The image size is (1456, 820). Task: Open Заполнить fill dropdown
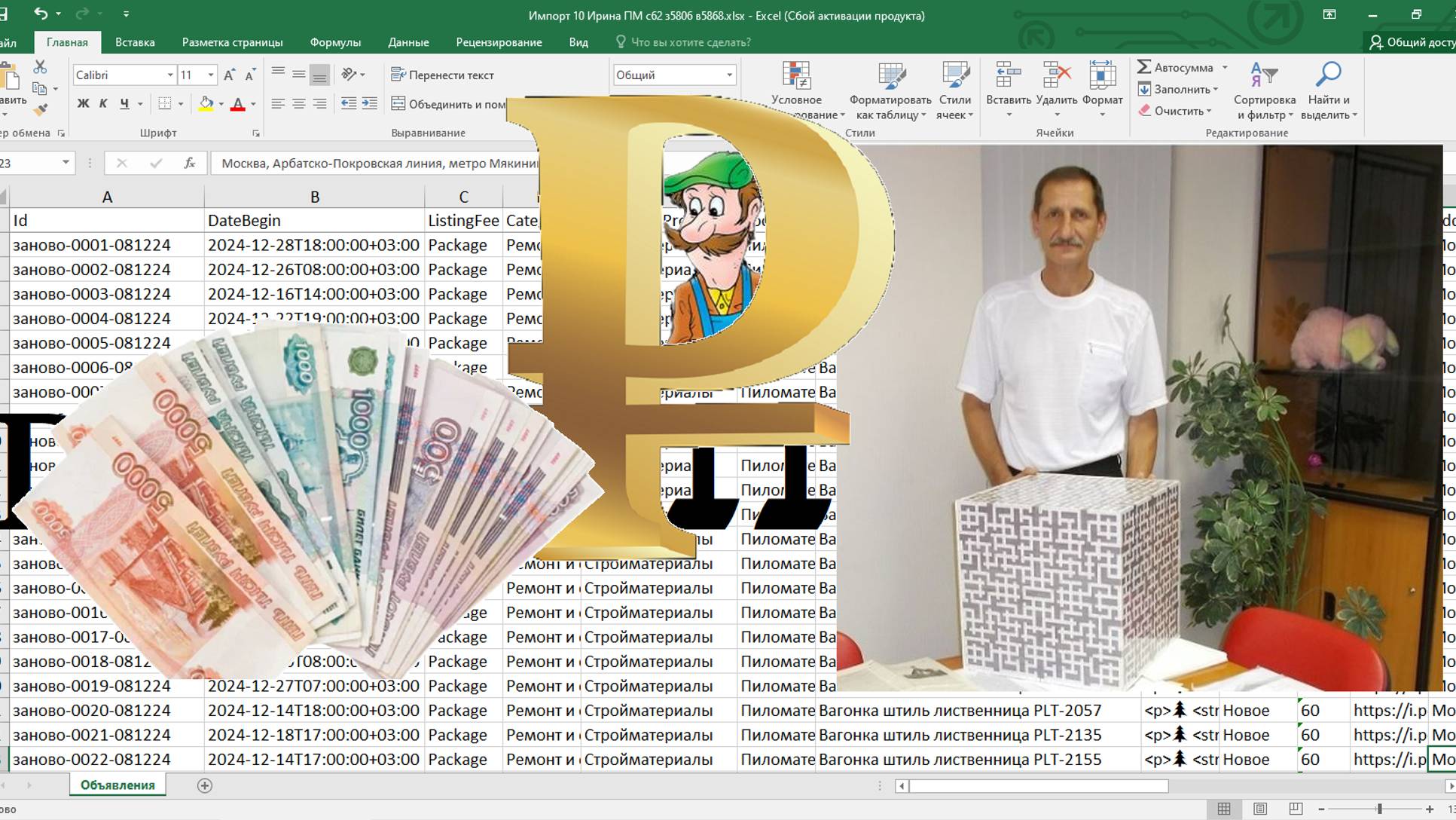(1178, 89)
